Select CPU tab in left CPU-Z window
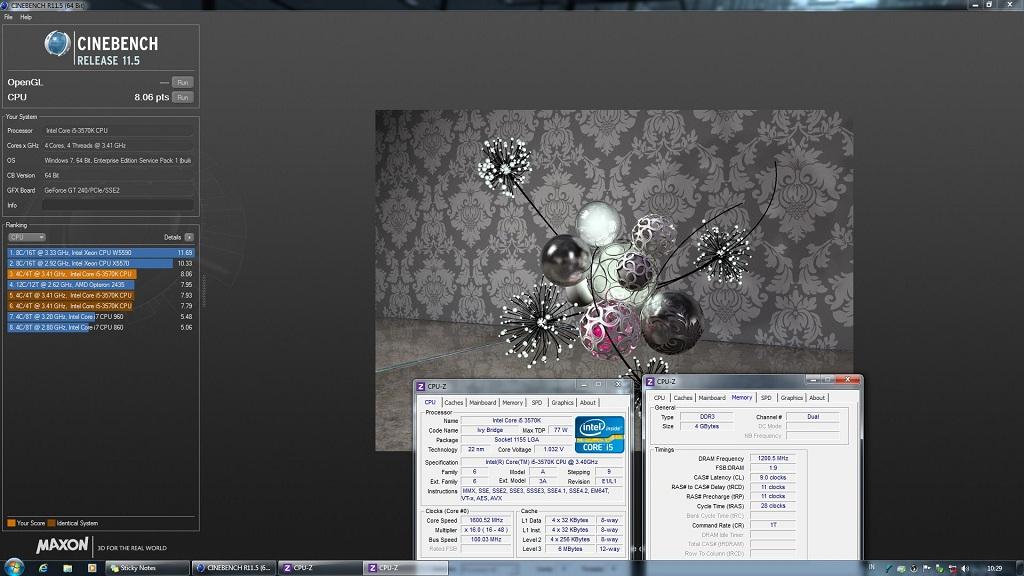This screenshot has height=576, width=1024. tap(430, 402)
